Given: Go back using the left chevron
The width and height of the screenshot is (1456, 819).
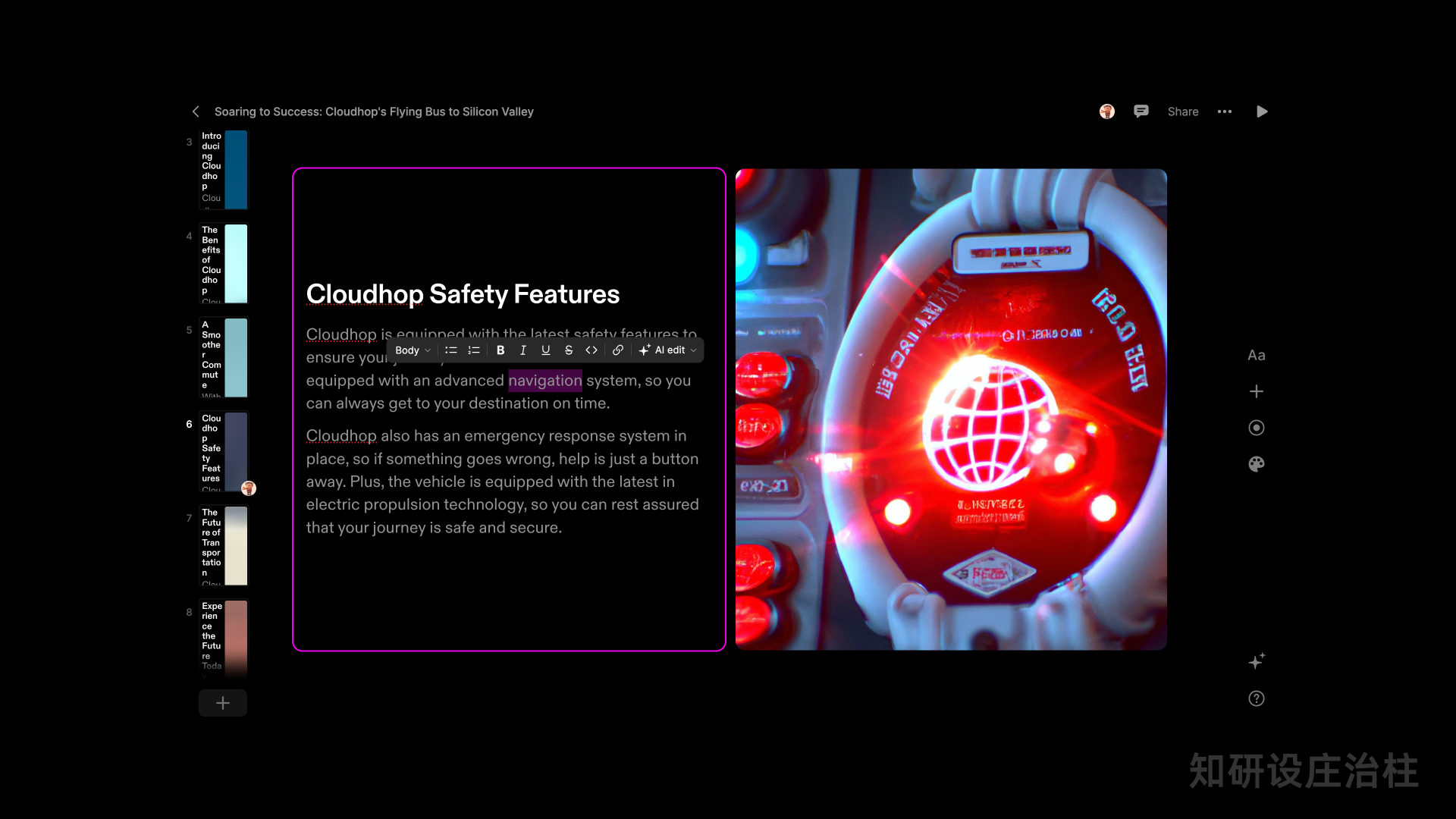Looking at the screenshot, I should [x=196, y=111].
